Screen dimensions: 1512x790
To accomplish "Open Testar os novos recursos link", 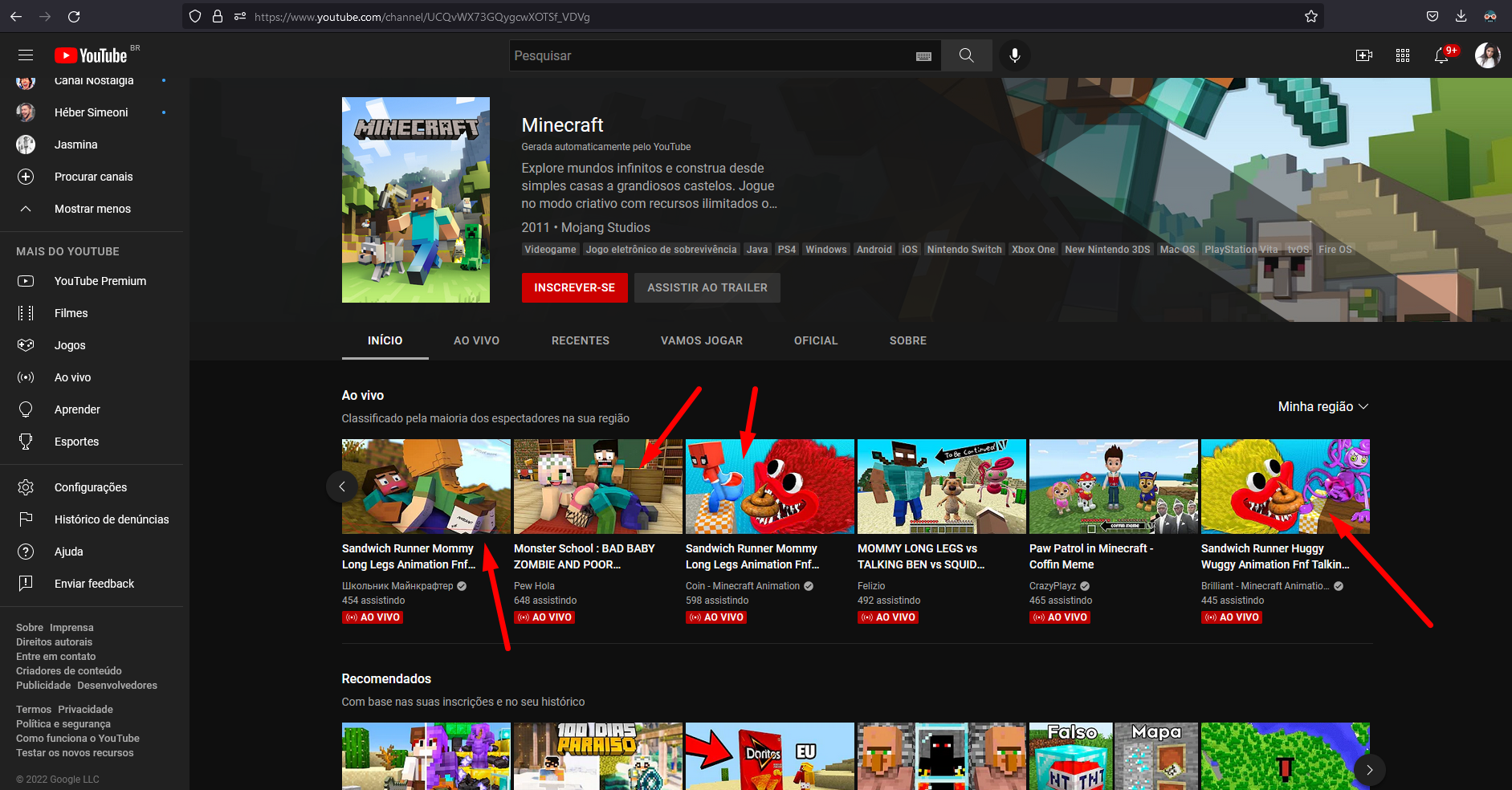I will [x=75, y=753].
